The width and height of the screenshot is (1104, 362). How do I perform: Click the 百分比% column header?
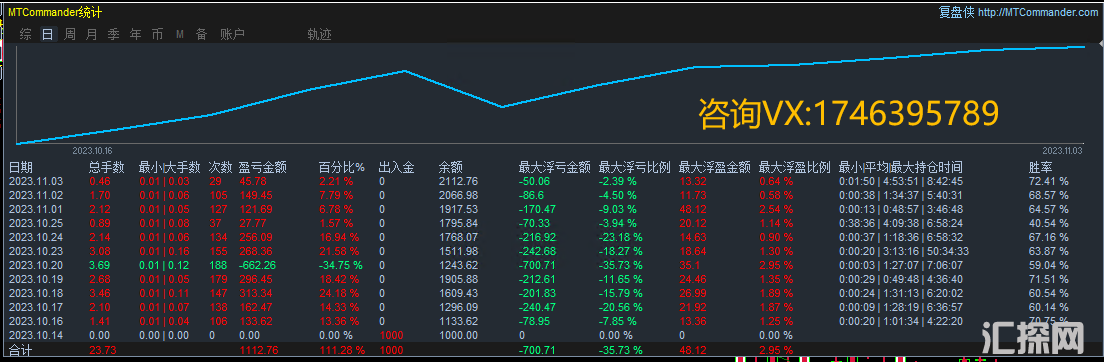(x=341, y=168)
